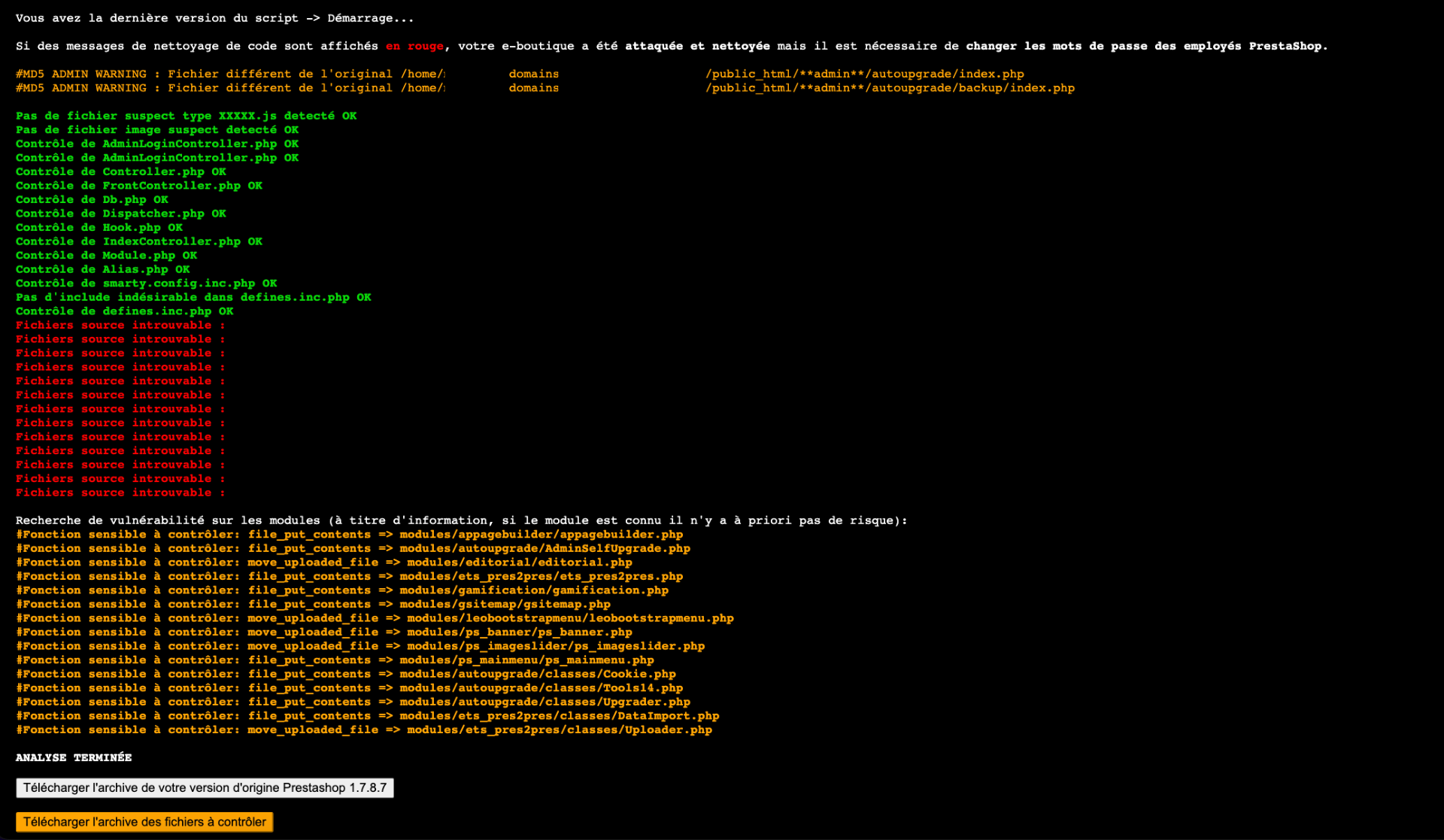The image size is (1444, 840).
Task: Click the AdminSelfUpgrade.php module path
Action: pos(545,548)
